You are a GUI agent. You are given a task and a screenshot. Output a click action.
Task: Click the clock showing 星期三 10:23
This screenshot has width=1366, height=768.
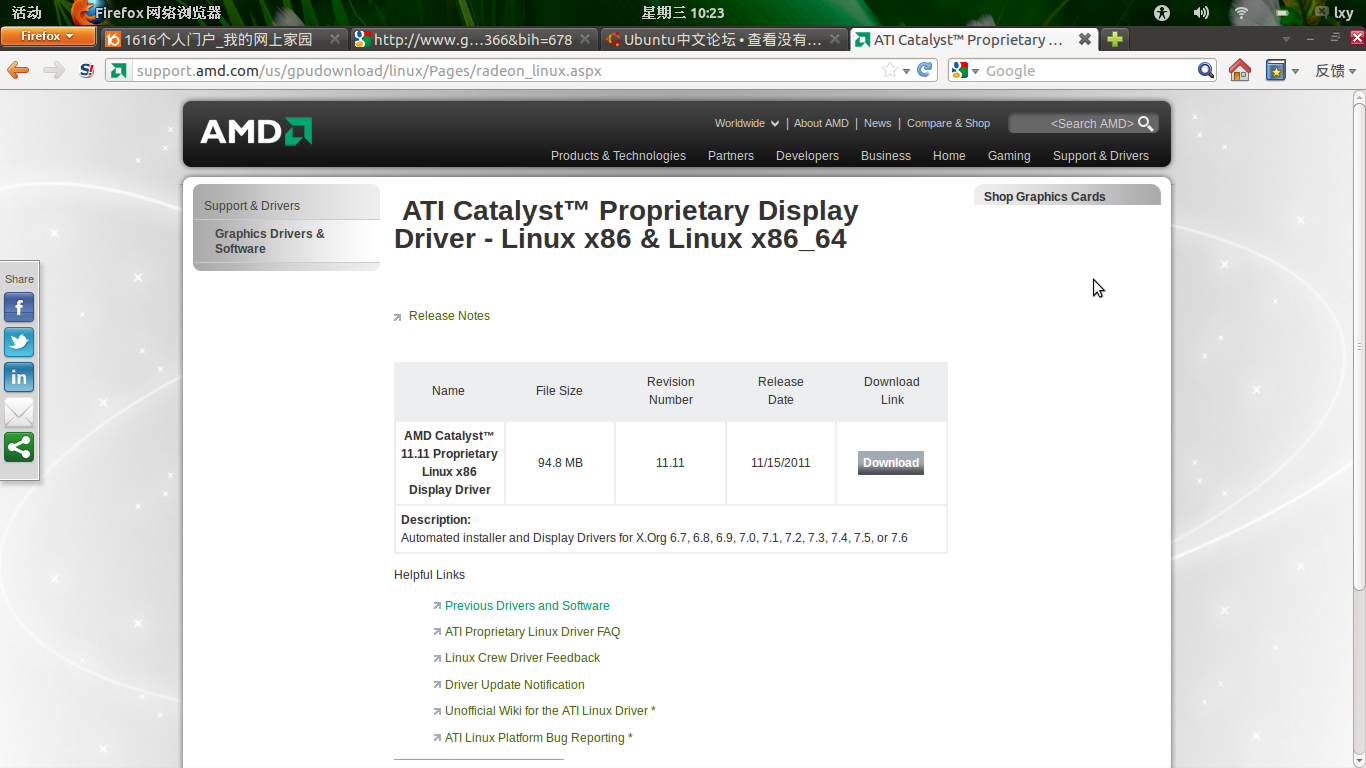click(x=682, y=13)
